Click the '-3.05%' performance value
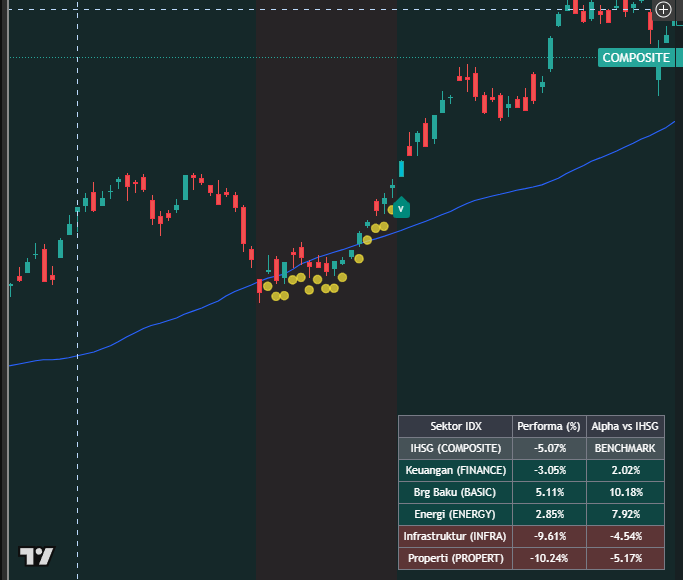Viewport: 683px width, 580px height. [x=549, y=470]
